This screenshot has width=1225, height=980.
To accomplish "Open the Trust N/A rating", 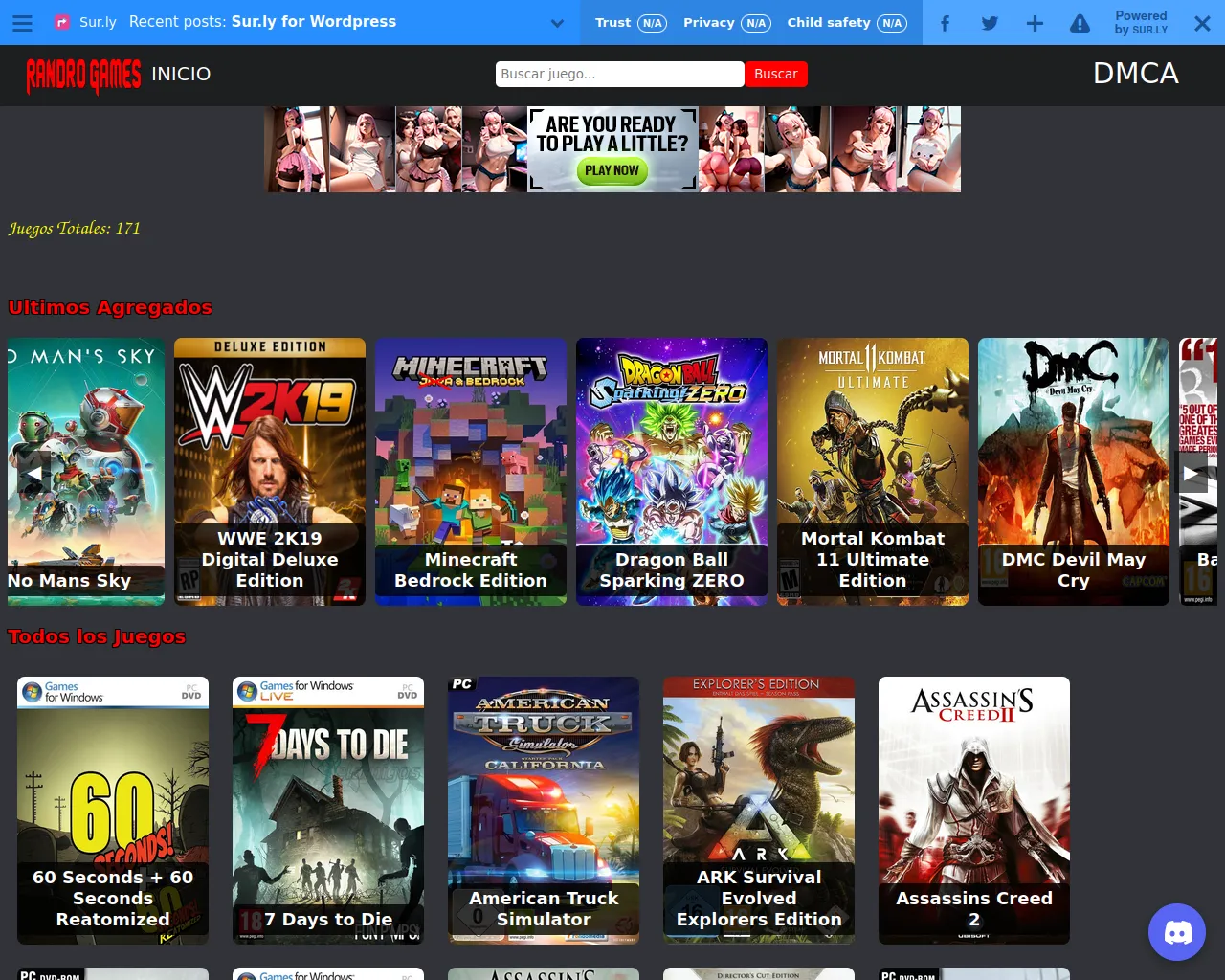I will [x=630, y=22].
